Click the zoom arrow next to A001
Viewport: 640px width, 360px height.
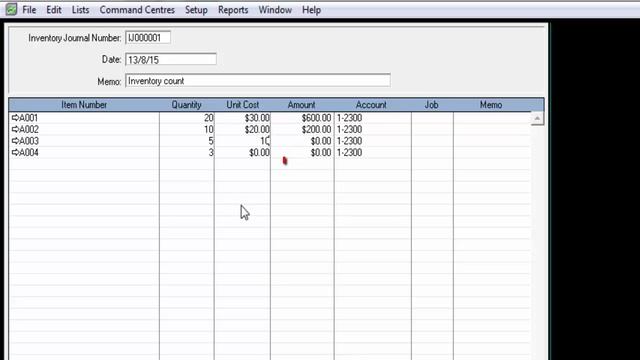click(15, 118)
